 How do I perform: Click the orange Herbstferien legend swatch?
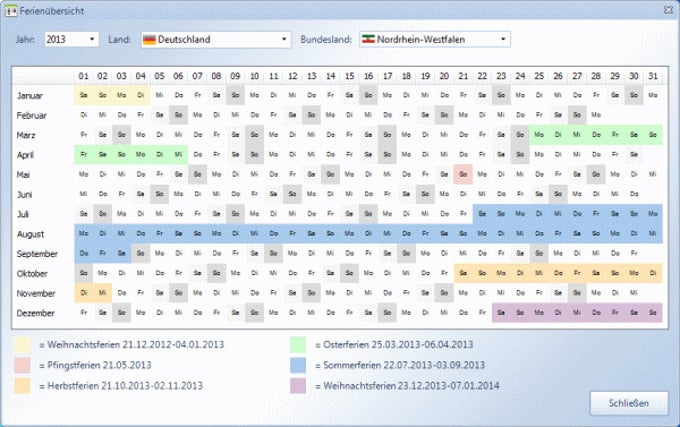pos(22,385)
